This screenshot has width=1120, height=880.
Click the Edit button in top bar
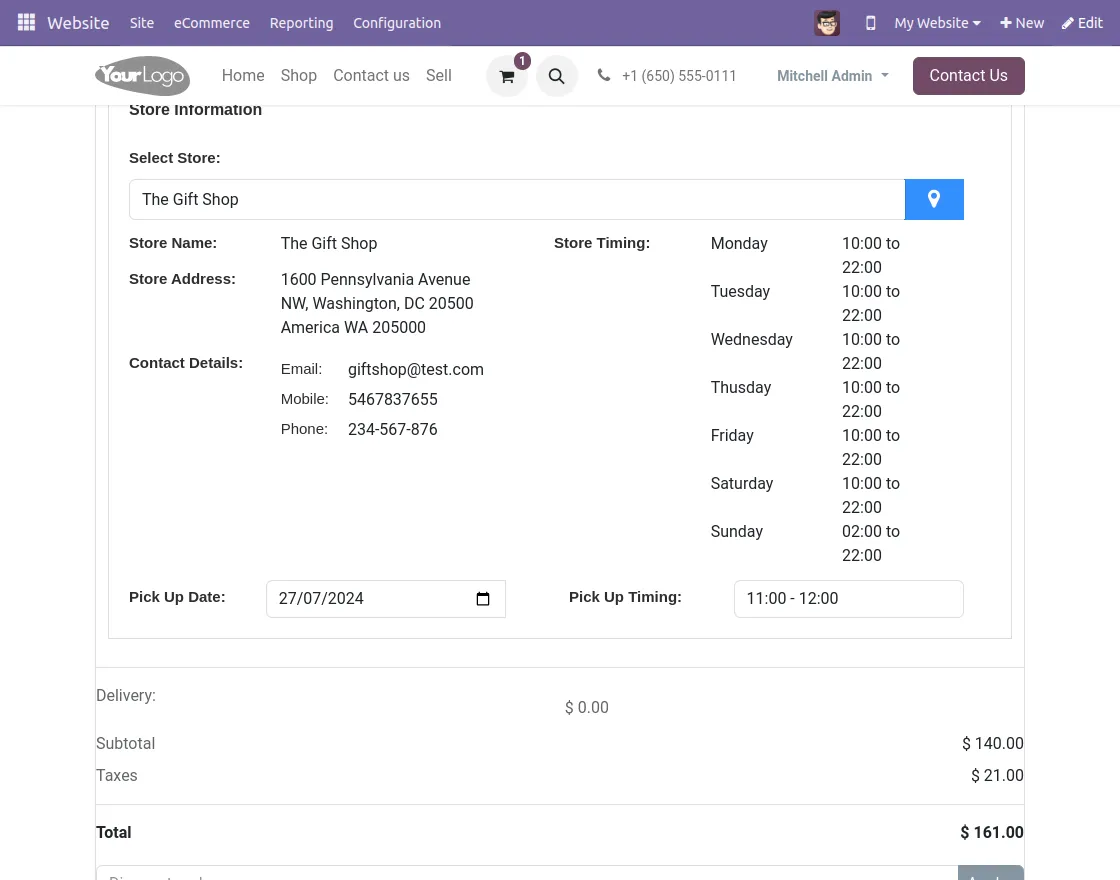[1082, 23]
